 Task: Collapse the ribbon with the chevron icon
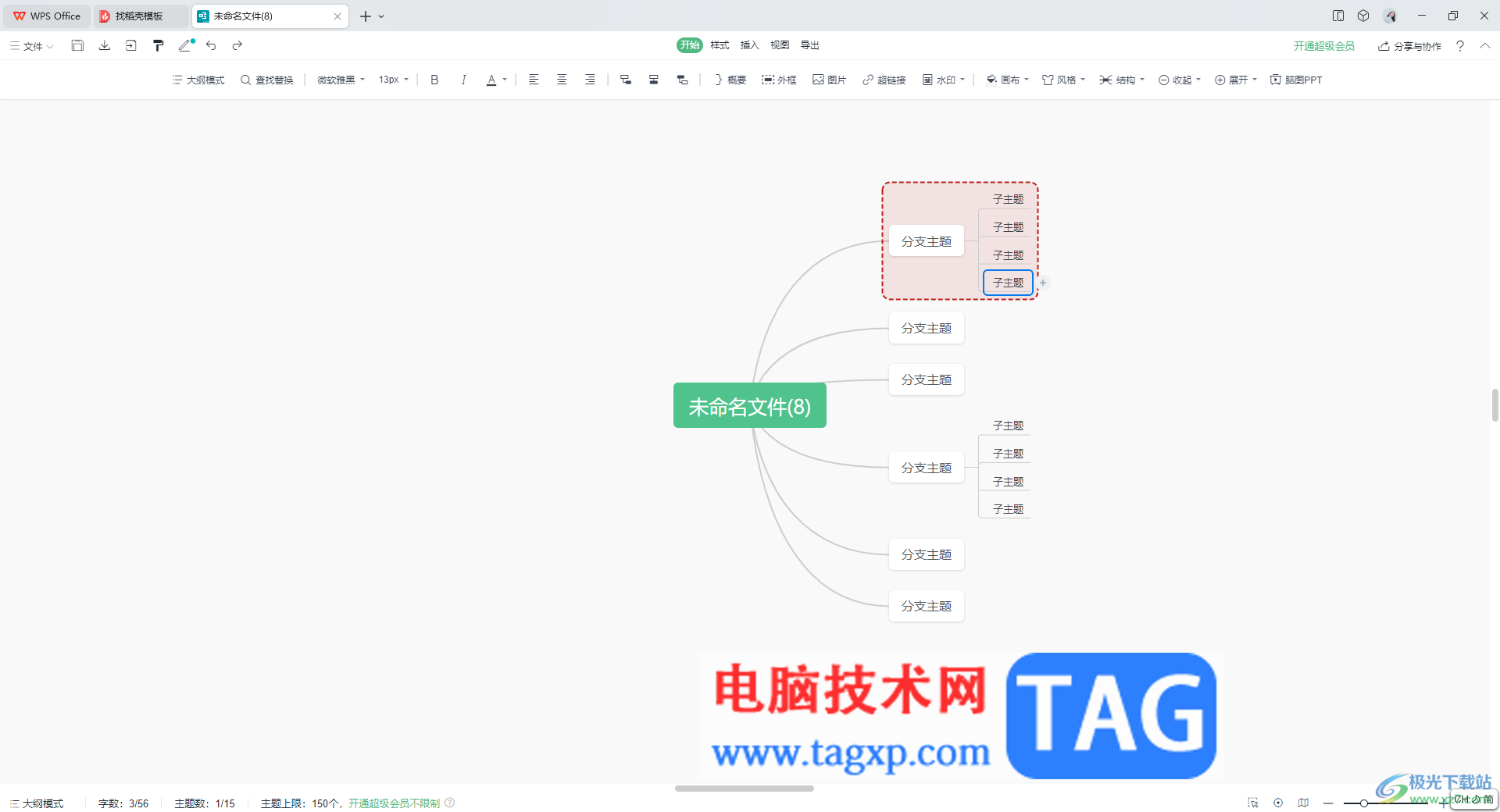pos(1484,46)
